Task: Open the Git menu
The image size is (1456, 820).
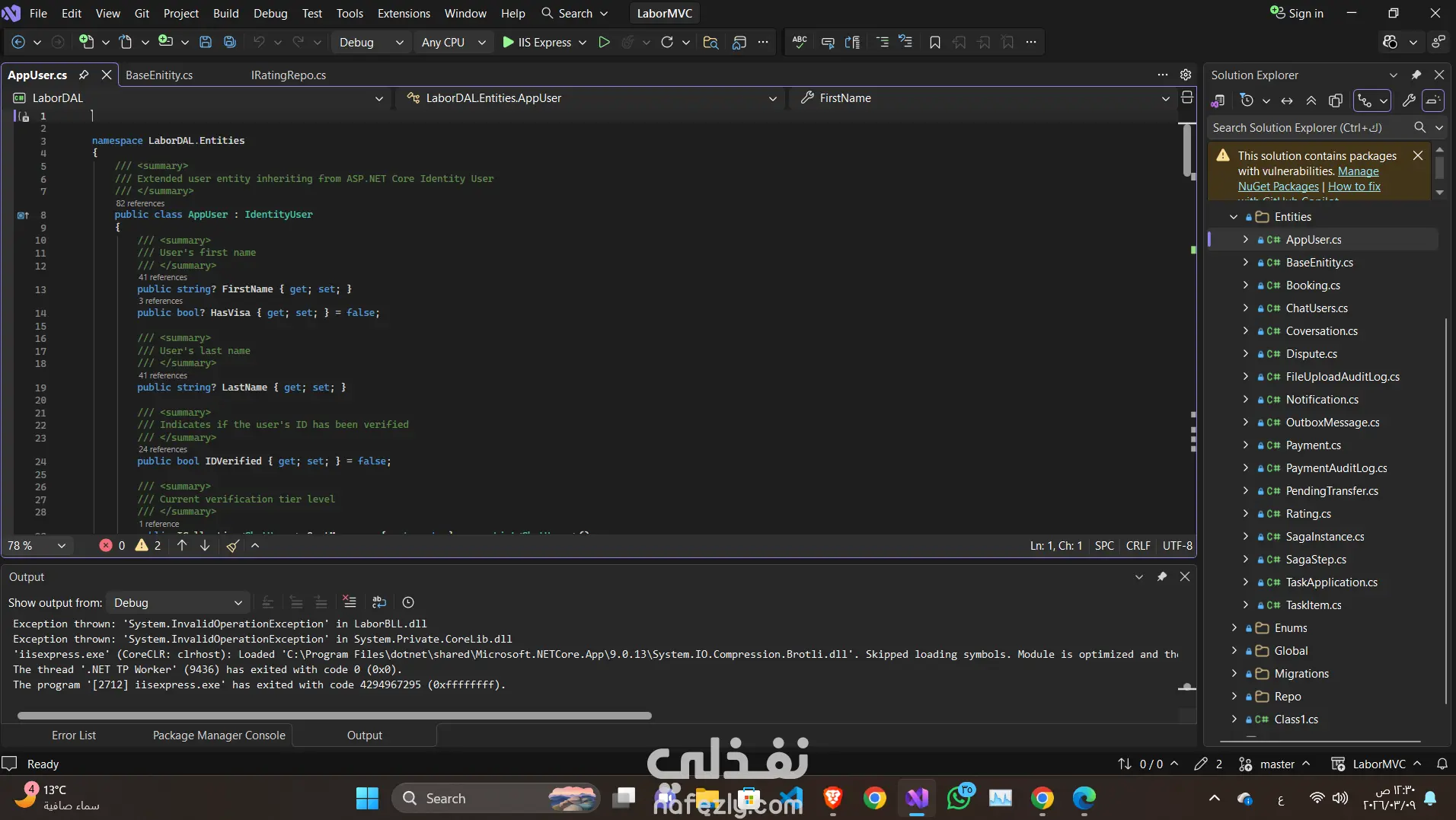Action: pos(142,13)
